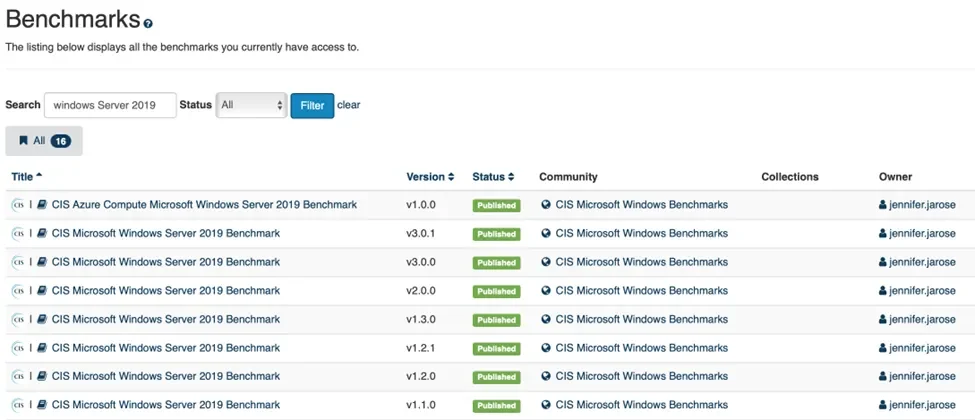975x420 pixels.
Task: Open the v1.2.0 Windows Server 2019 Benchmark link
Action: 165,376
